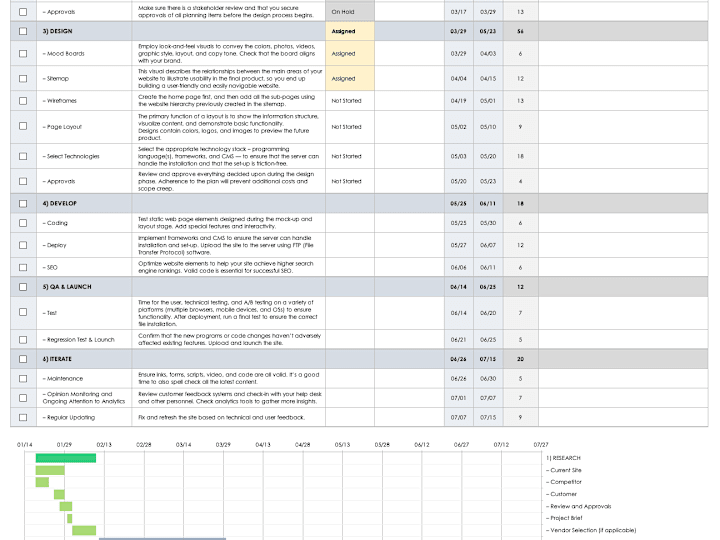This screenshot has height=540, width=720.
Task: Check the 3) DESIGN row checkbox
Action: tap(23, 31)
